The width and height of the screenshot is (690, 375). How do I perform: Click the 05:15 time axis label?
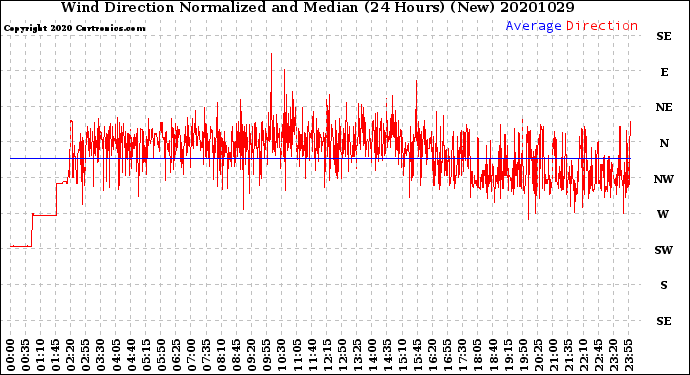click(146, 355)
